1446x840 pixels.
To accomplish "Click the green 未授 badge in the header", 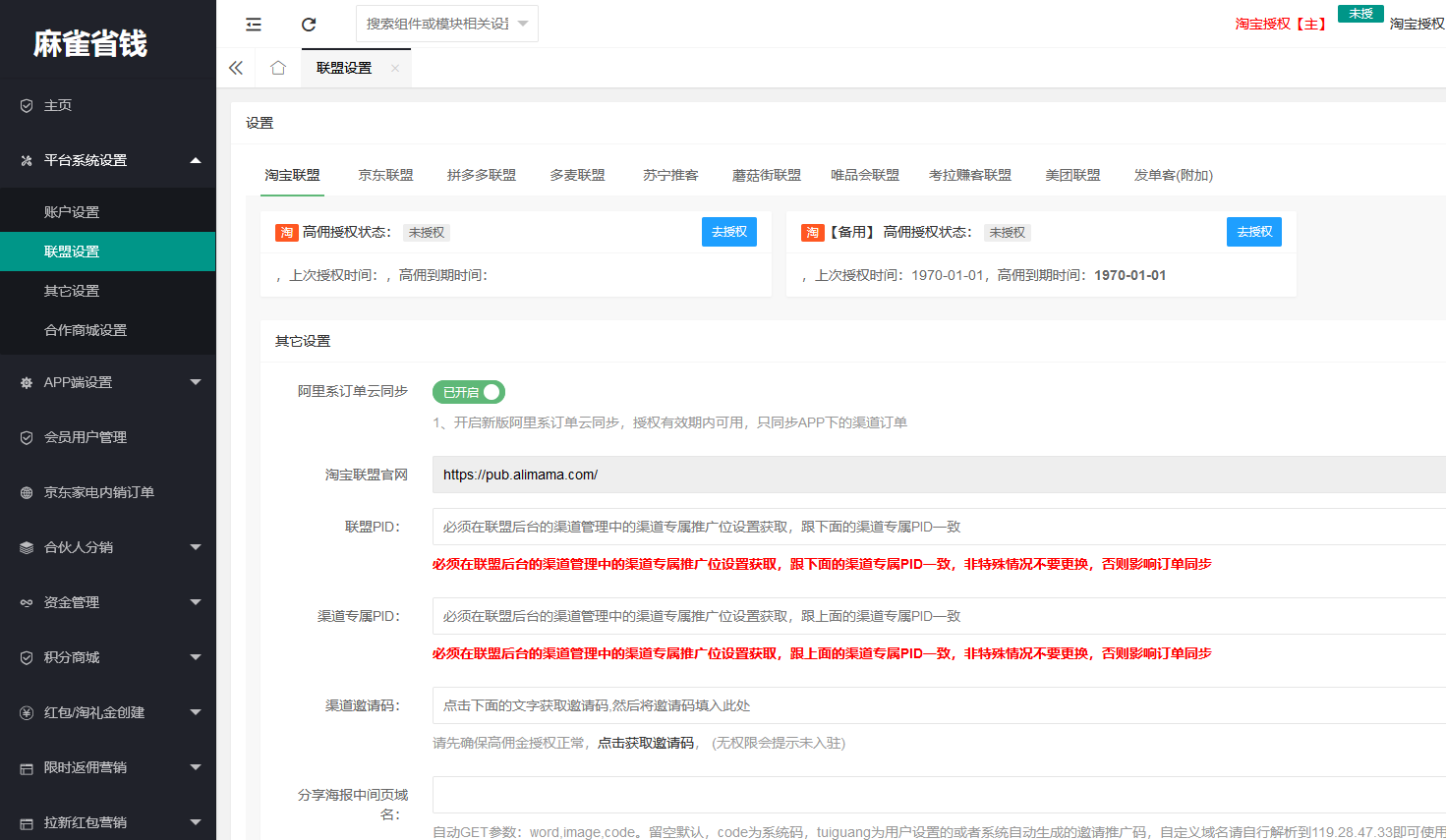I will click(x=1360, y=14).
